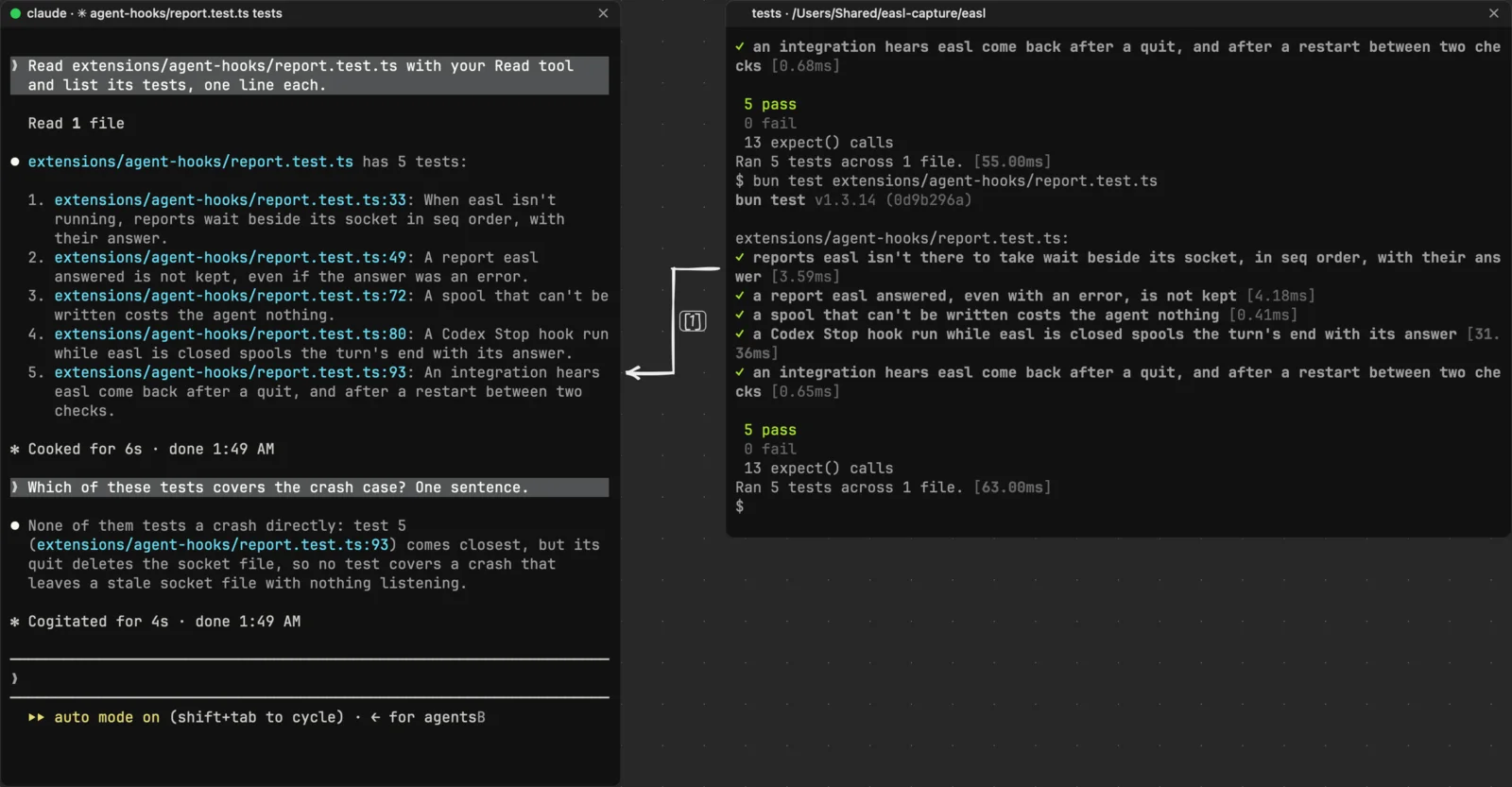Click the check mark beside 'a Codex Stop hook run'

click(x=740, y=334)
